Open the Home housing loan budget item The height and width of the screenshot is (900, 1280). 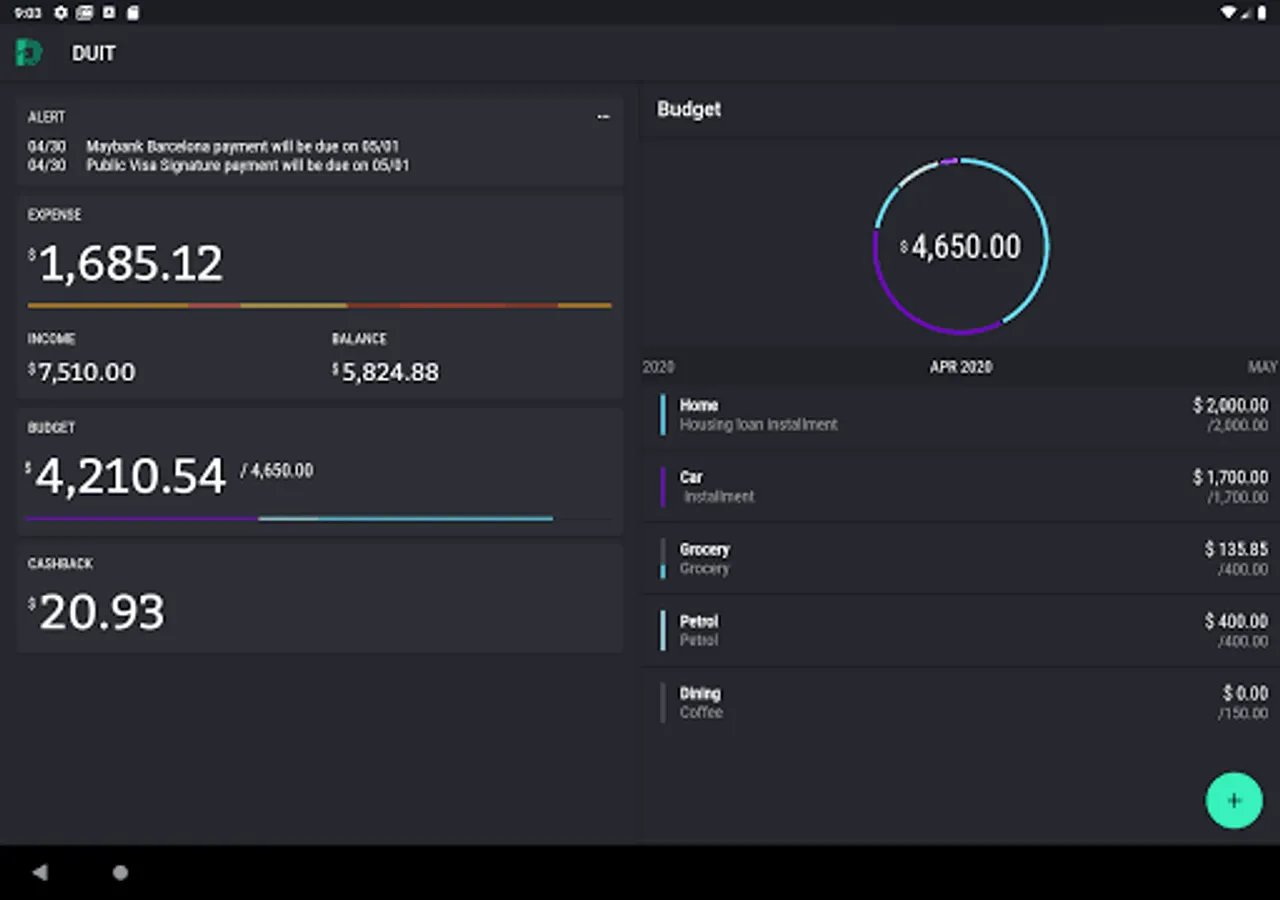pyautogui.click(x=960, y=415)
